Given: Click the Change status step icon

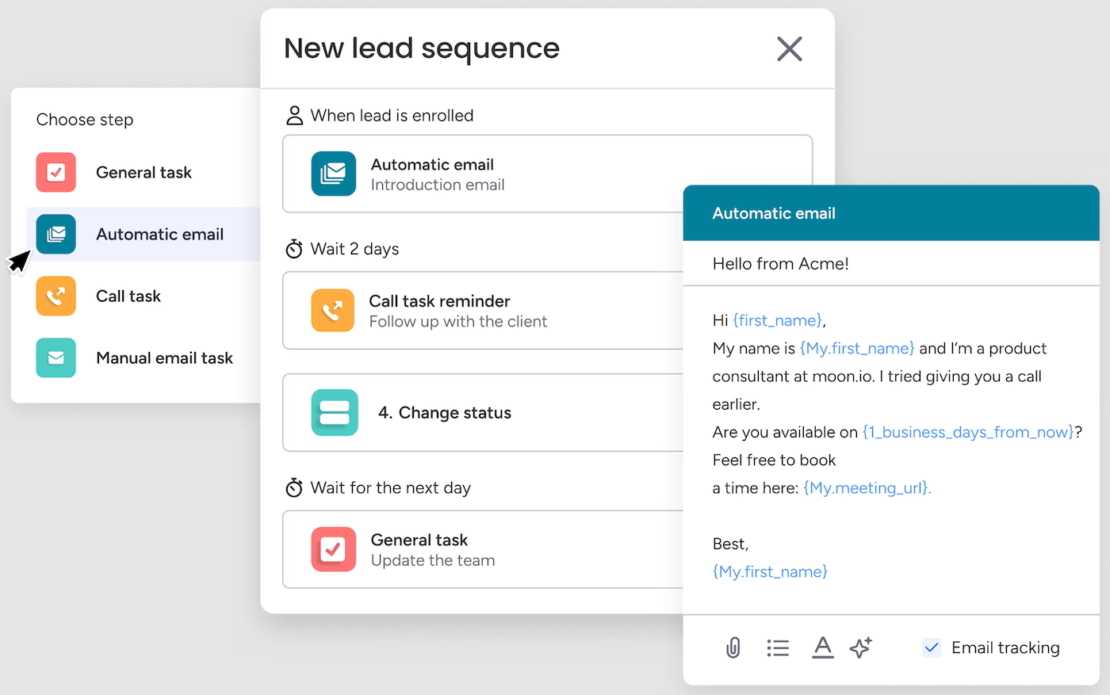Looking at the screenshot, I should click(x=334, y=412).
